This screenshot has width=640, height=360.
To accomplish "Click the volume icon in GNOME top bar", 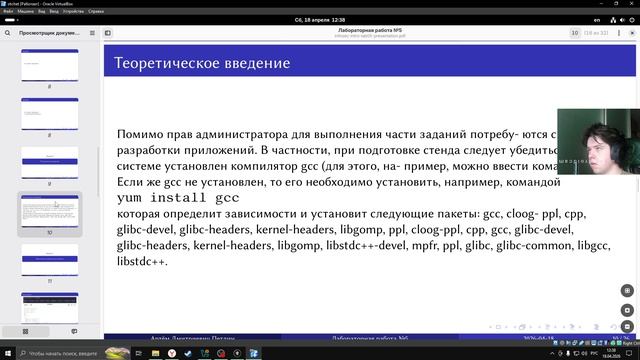I will coord(622,20).
